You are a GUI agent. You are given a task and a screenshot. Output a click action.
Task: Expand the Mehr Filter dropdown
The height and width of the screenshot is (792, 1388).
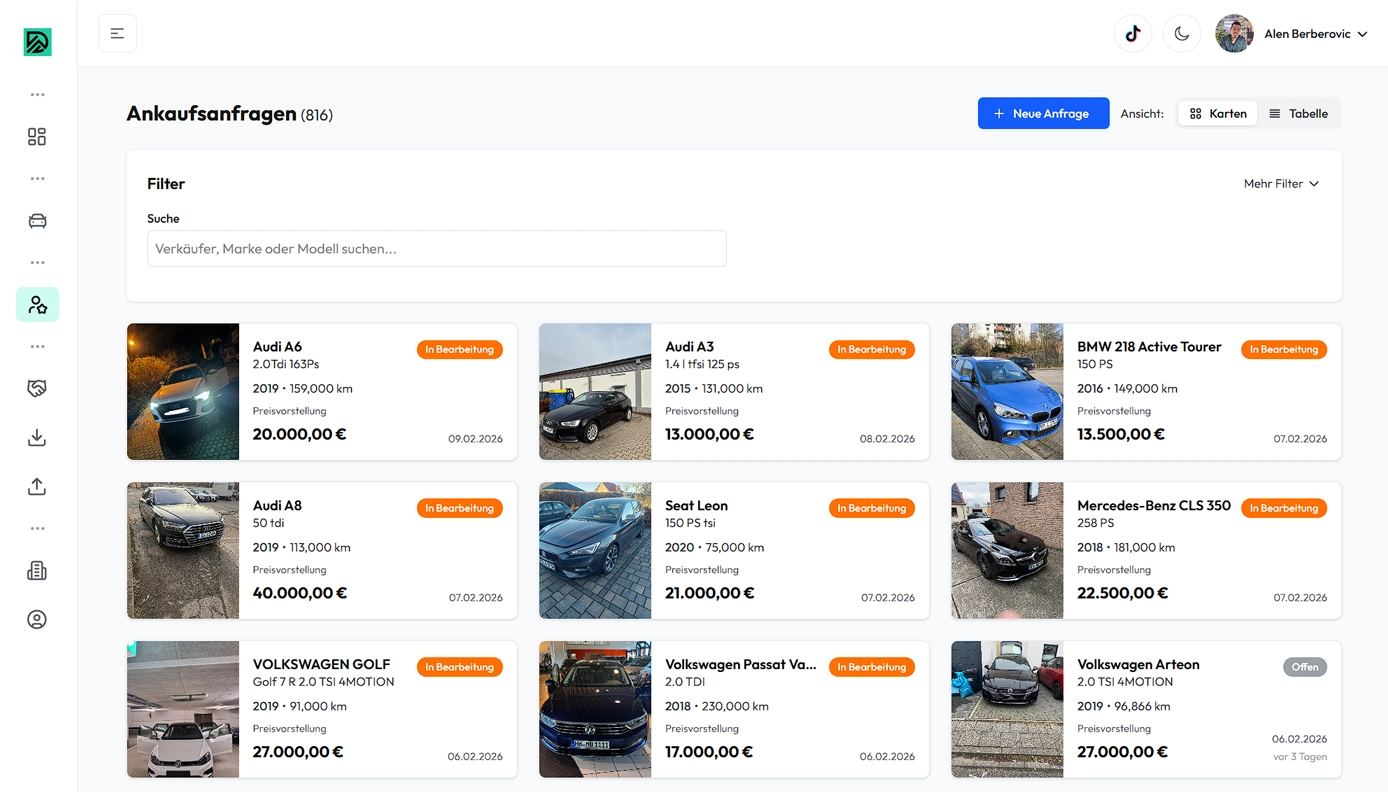1281,184
